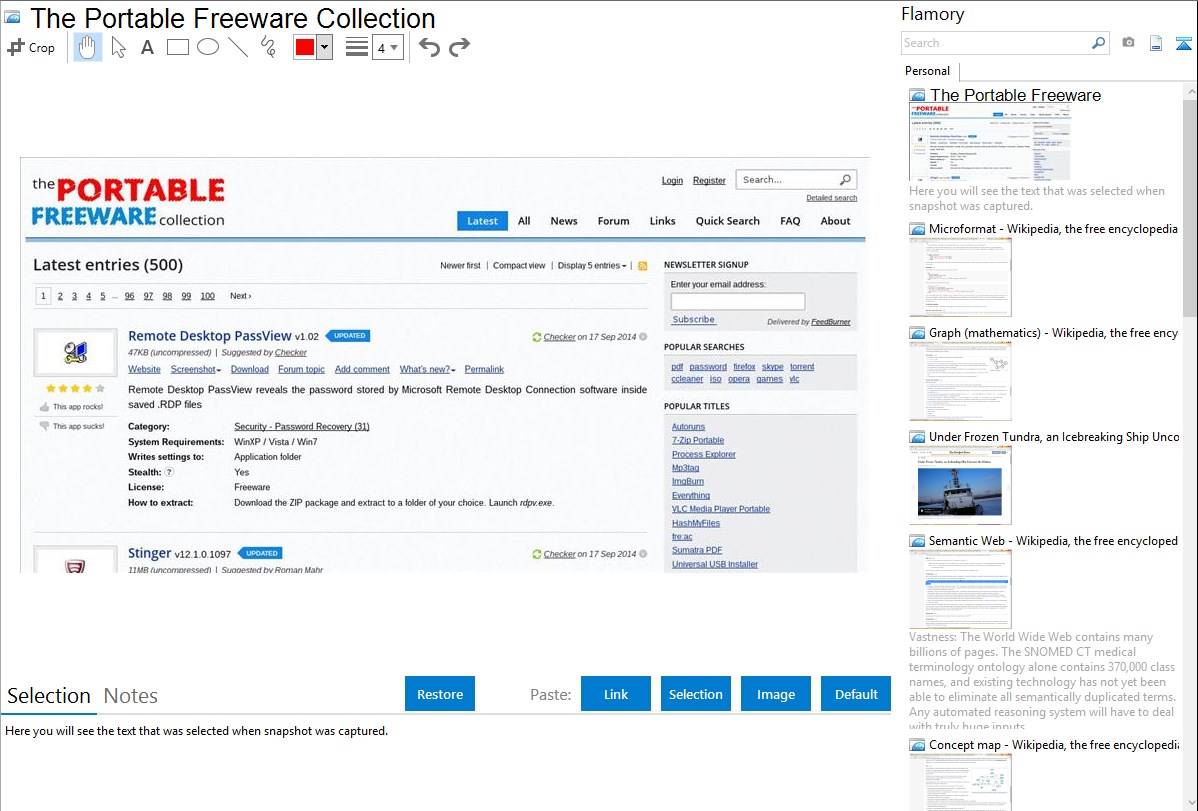This screenshot has width=1198, height=811.
Task: Open the line width 4 dropdown
Action: coord(387,48)
